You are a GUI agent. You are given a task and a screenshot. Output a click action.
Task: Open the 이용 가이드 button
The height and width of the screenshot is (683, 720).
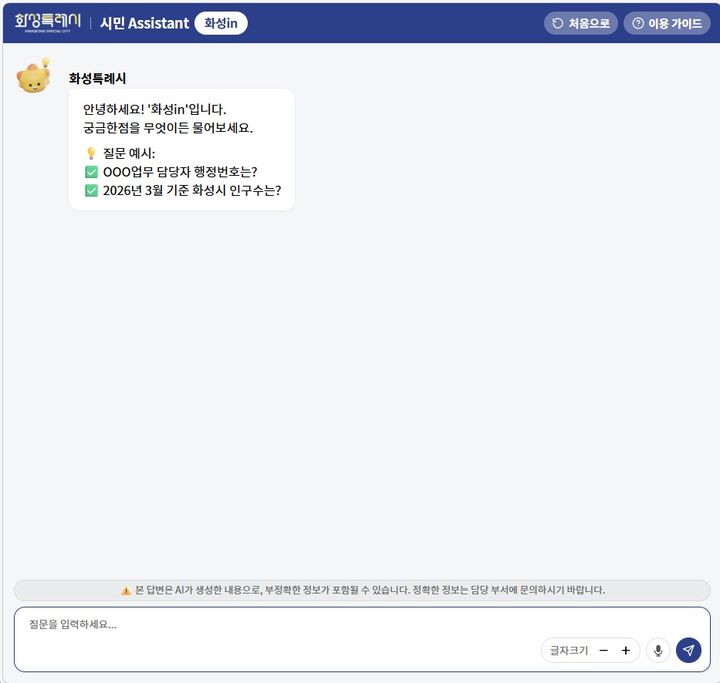click(x=667, y=23)
